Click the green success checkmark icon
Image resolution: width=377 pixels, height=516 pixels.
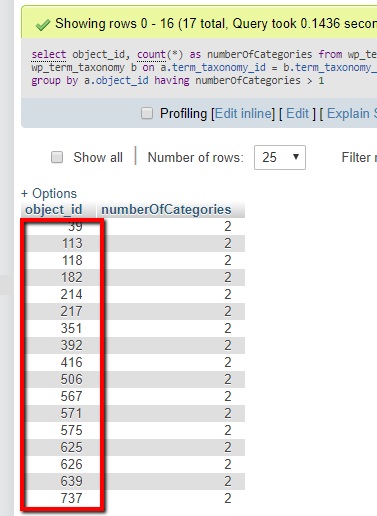[43, 25]
